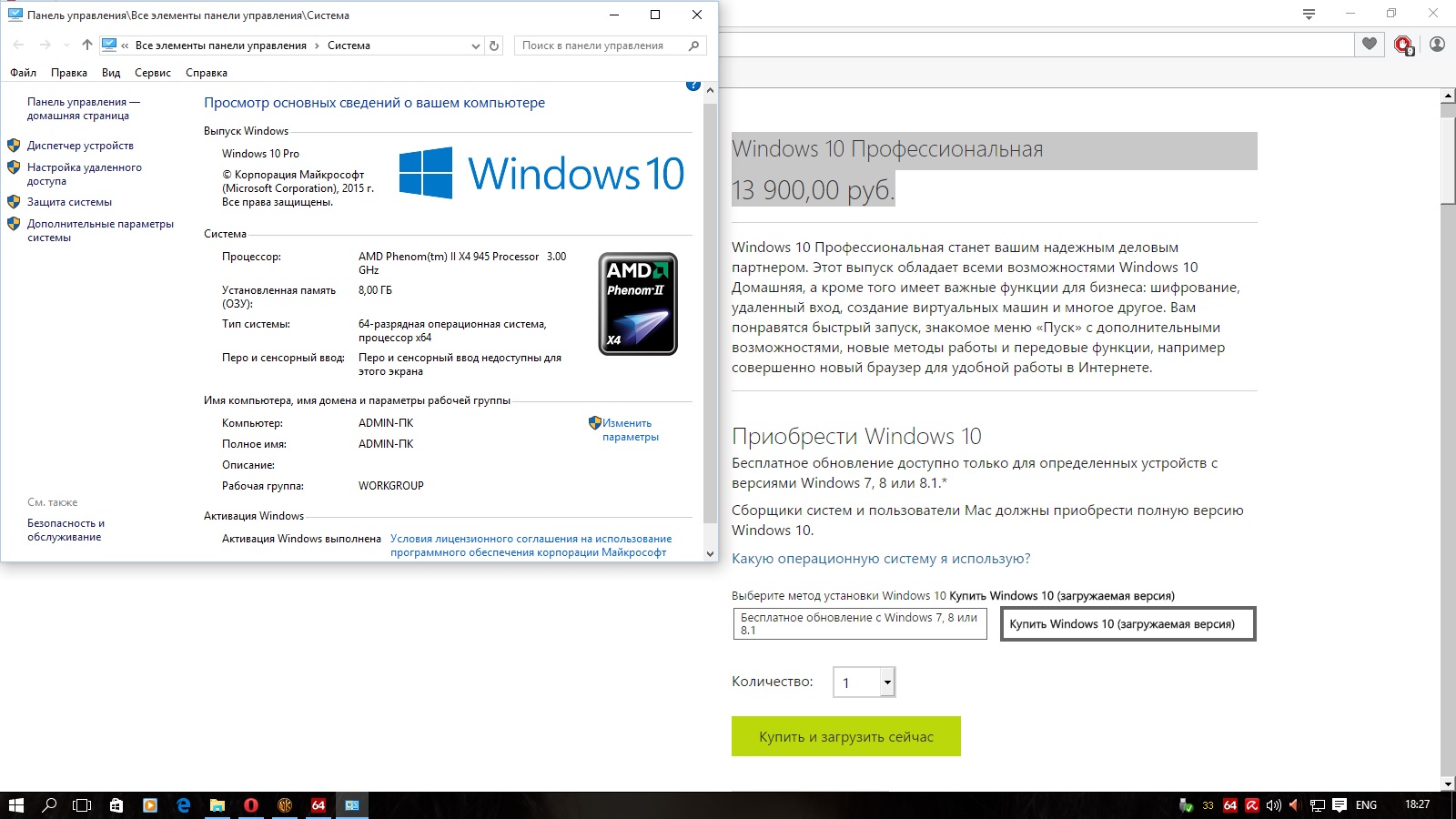Viewport: 1456px width, 819px height.
Task: Expand the Control Panel address bar history dropdown
Action: click(475, 45)
